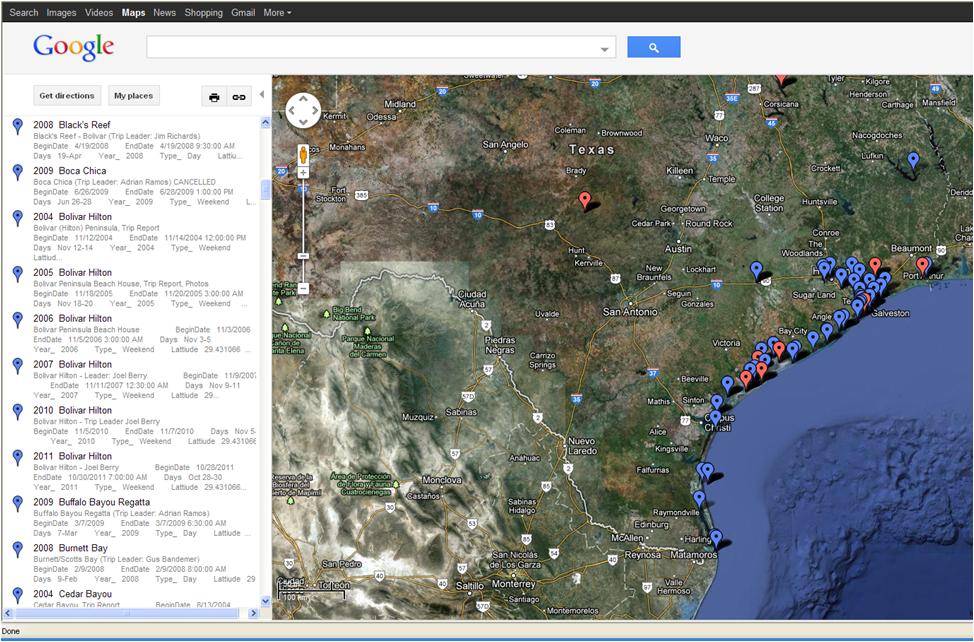Click the pin icon beside Buffalo Bayou Regatta
This screenshot has height=642, width=974.
[18, 504]
